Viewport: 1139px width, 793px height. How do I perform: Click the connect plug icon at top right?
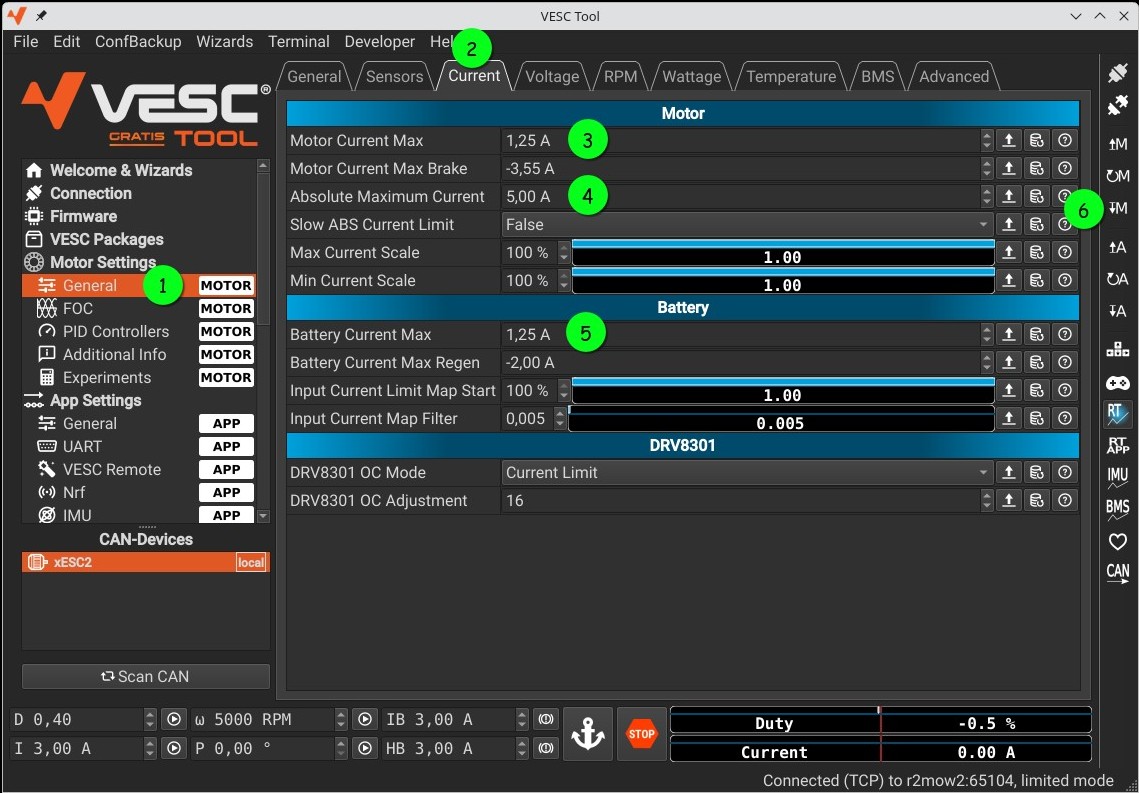pyautogui.click(x=1117, y=73)
